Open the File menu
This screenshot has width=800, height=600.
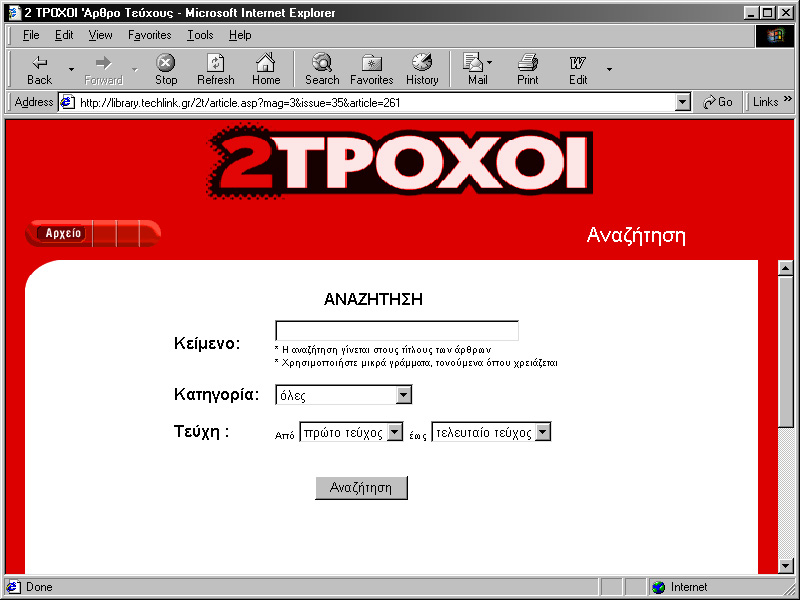pyautogui.click(x=31, y=35)
